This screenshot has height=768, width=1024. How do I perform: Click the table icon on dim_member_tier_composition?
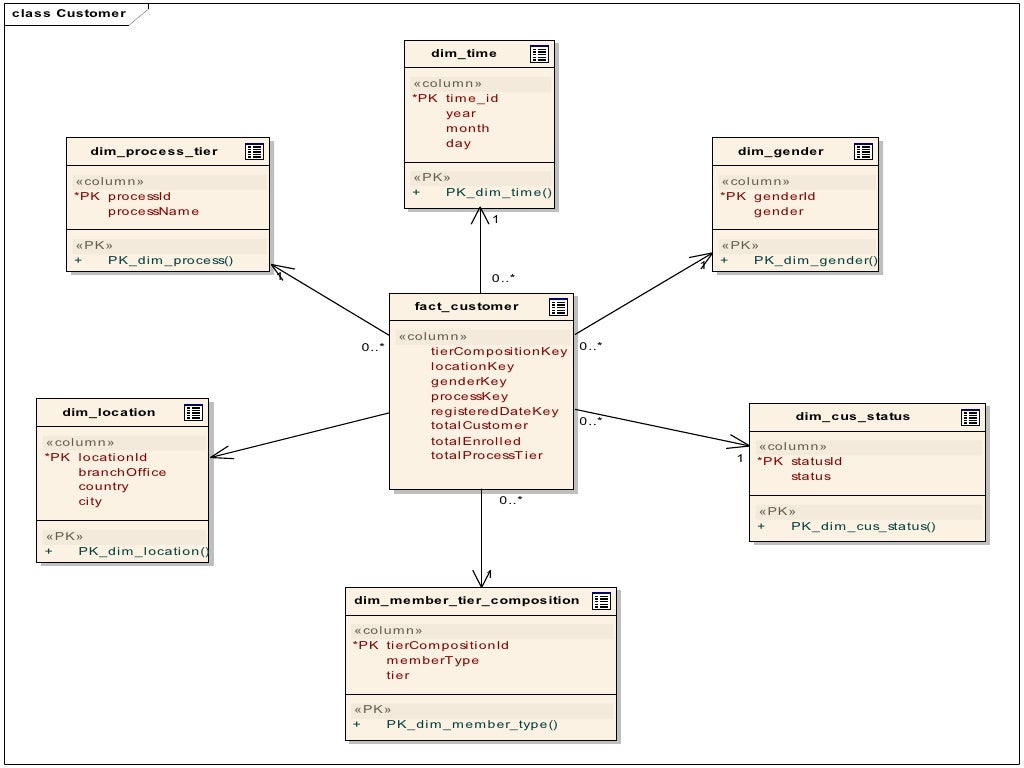[x=601, y=601]
